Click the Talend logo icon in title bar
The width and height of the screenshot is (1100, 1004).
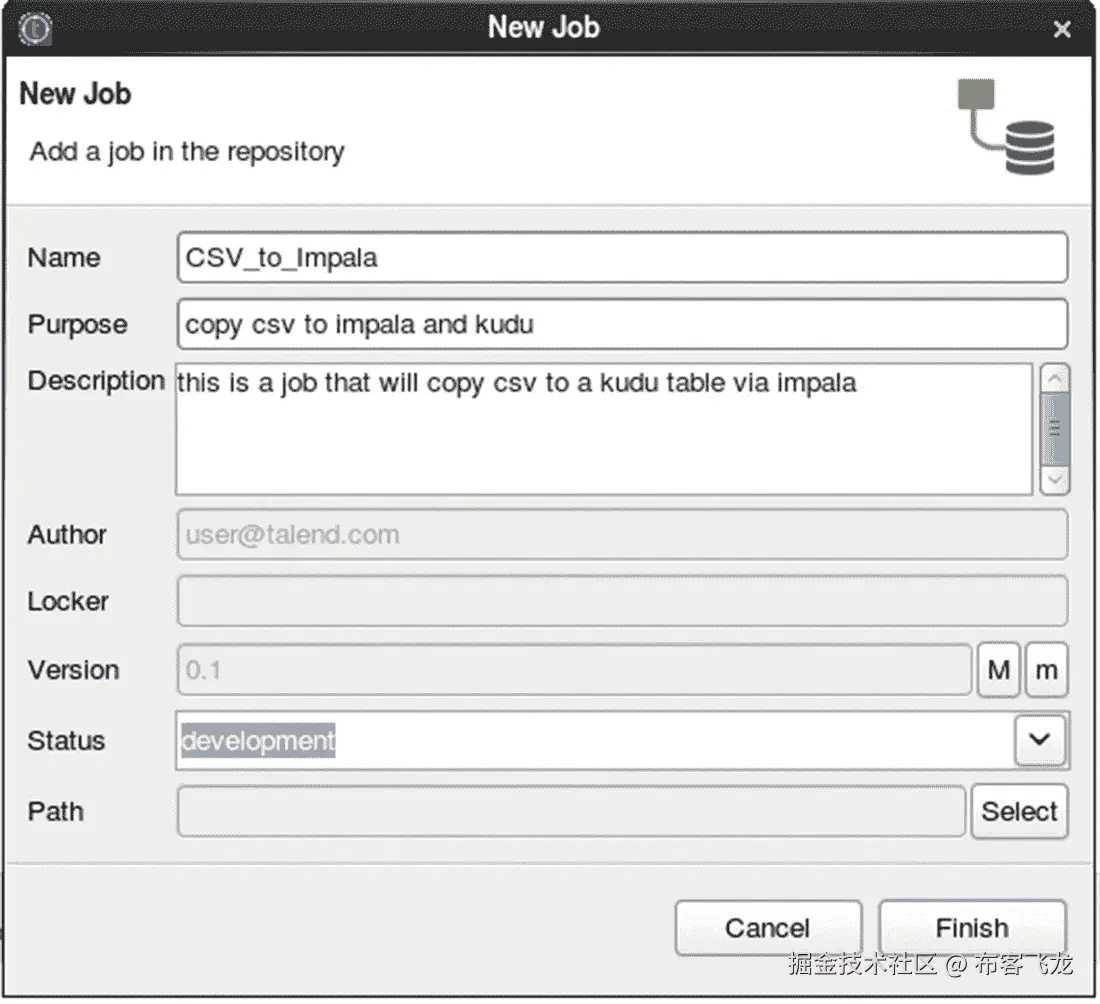(35, 29)
